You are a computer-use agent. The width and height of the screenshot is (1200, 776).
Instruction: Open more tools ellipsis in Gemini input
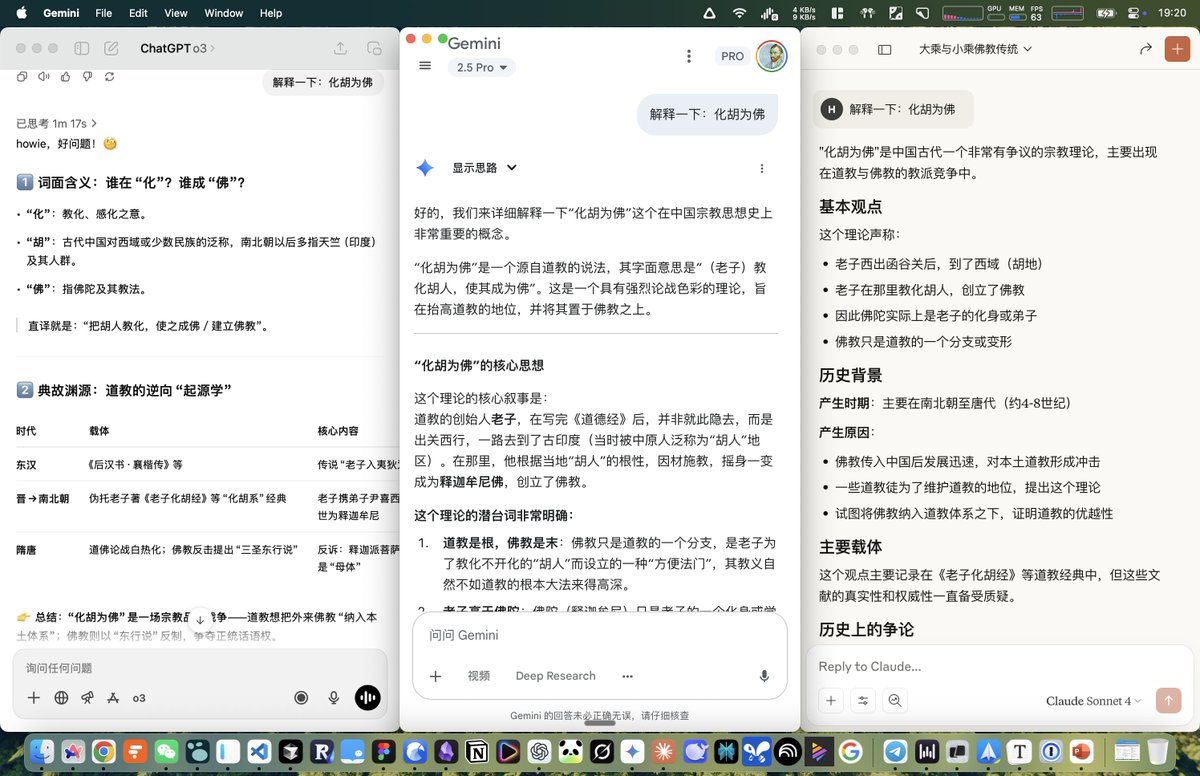[x=627, y=676]
